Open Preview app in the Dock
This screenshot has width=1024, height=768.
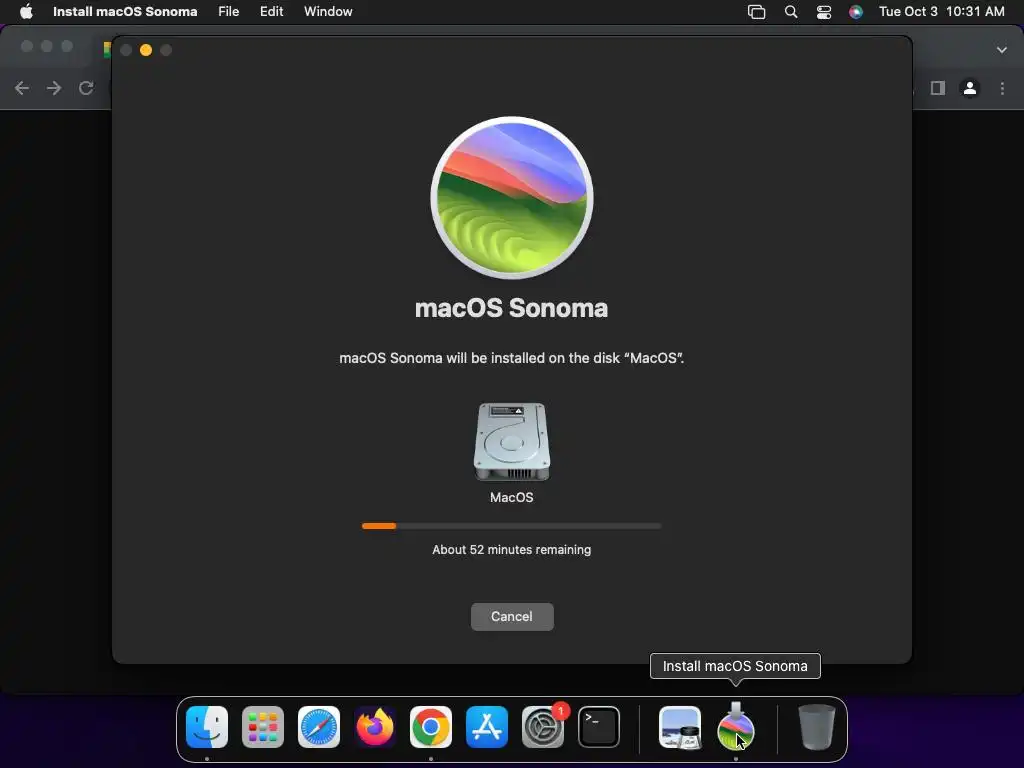tap(680, 727)
